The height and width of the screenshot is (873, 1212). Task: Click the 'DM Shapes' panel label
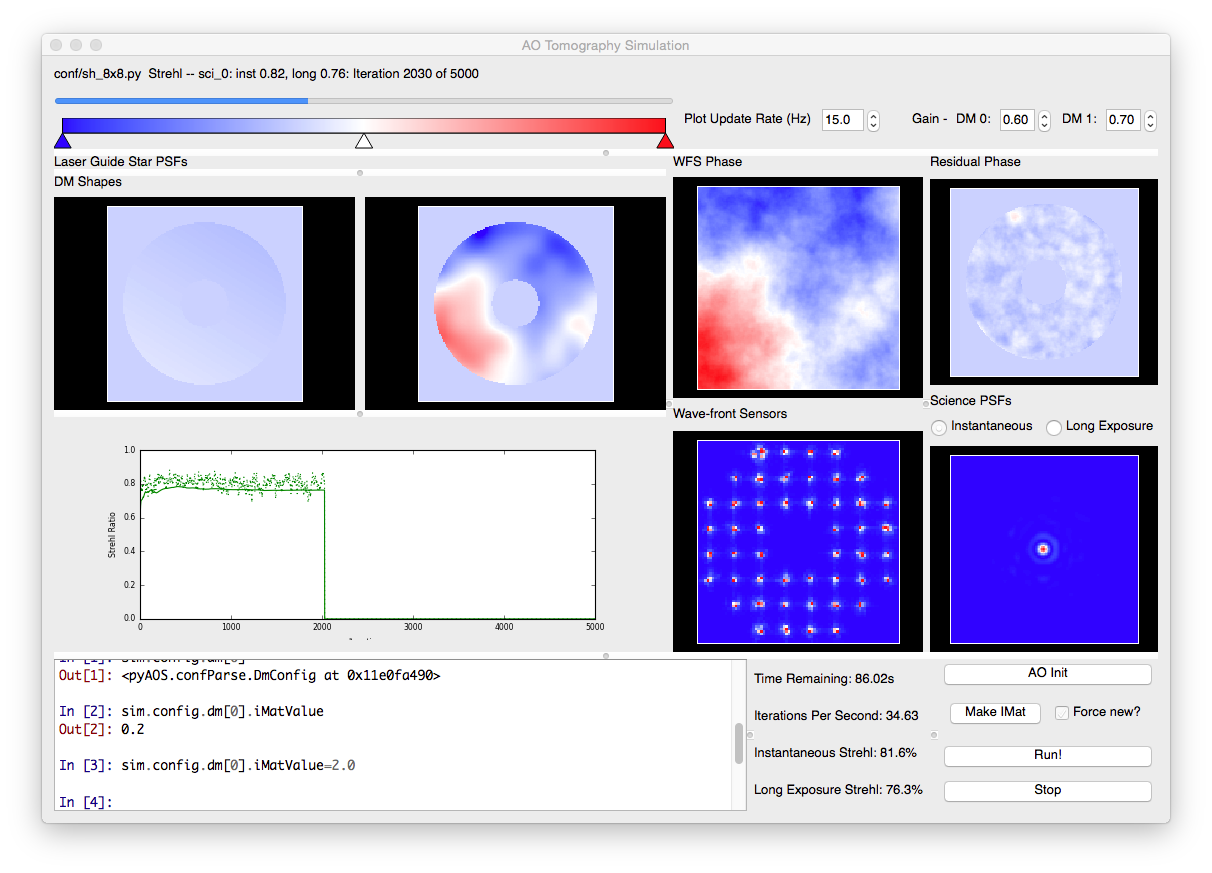(x=88, y=182)
